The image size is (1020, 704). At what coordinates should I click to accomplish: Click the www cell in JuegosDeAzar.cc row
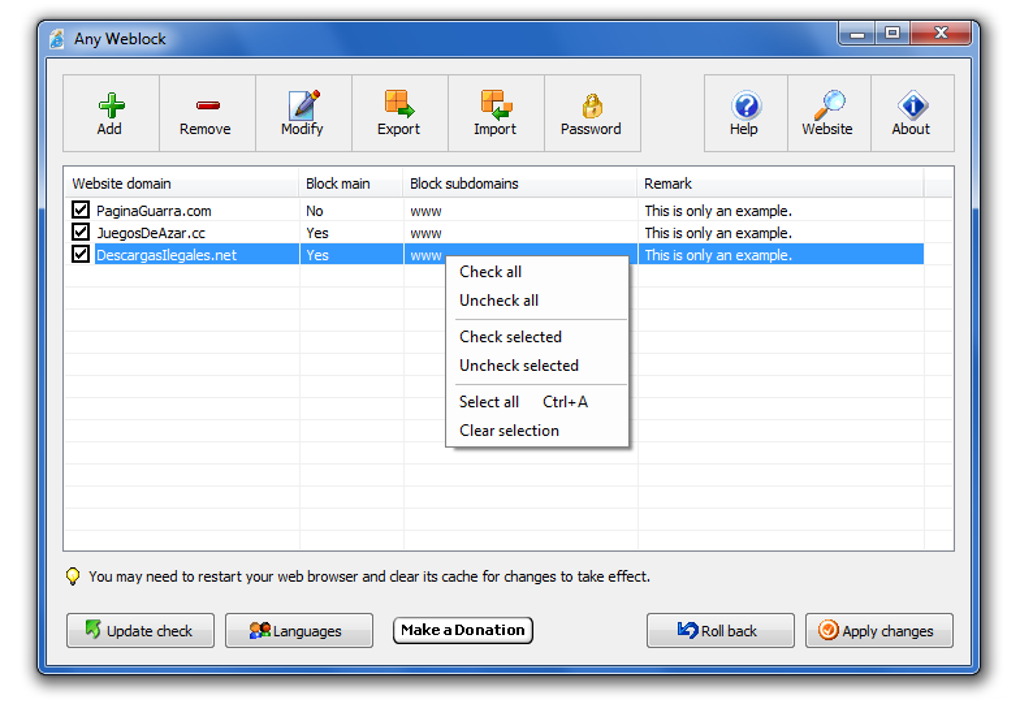point(426,234)
